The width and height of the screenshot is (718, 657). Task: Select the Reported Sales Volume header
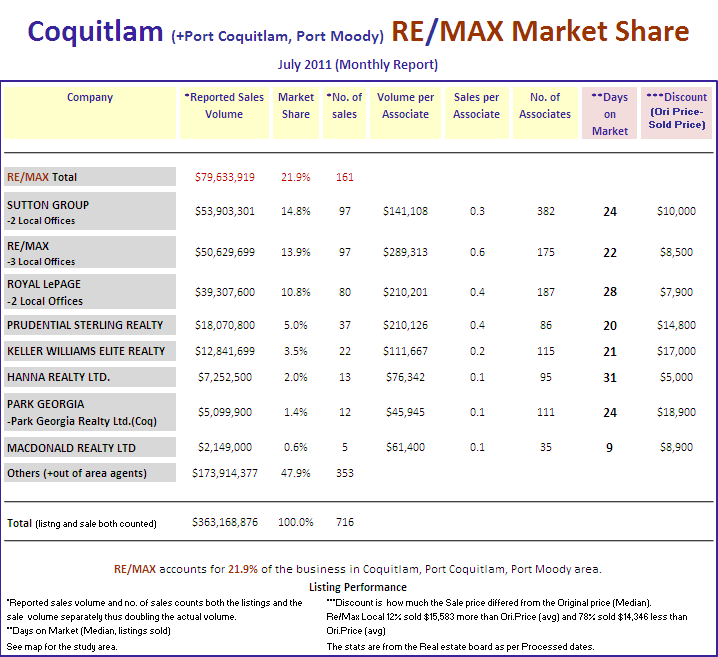[224, 105]
